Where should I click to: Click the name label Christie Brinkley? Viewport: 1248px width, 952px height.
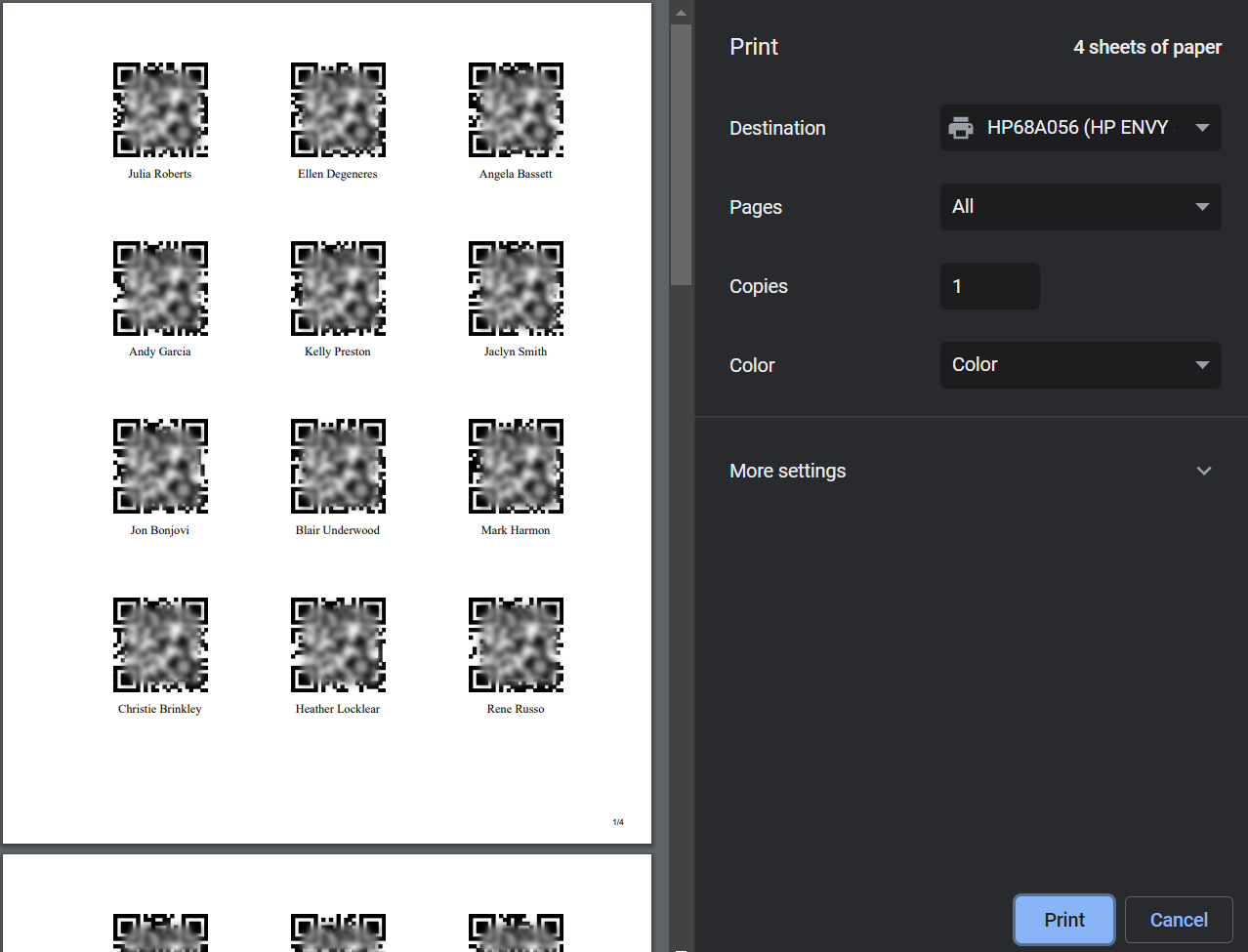pyautogui.click(x=160, y=709)
